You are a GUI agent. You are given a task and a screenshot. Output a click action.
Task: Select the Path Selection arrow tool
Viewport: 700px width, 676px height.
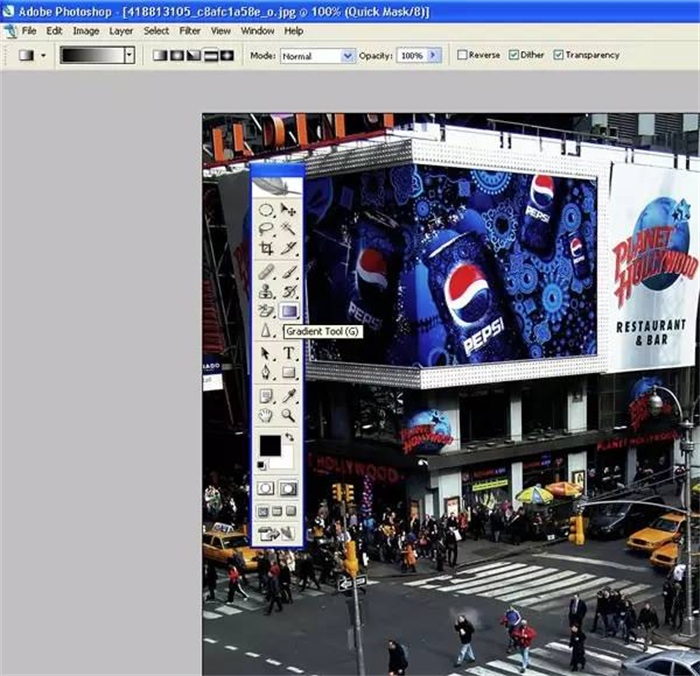267,354
